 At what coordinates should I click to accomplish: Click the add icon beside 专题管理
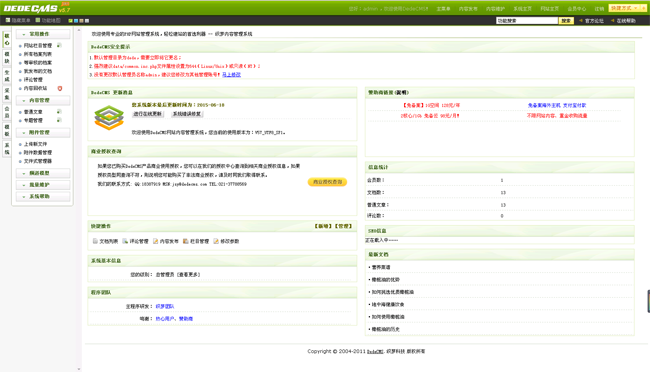[x=59, y=120]
